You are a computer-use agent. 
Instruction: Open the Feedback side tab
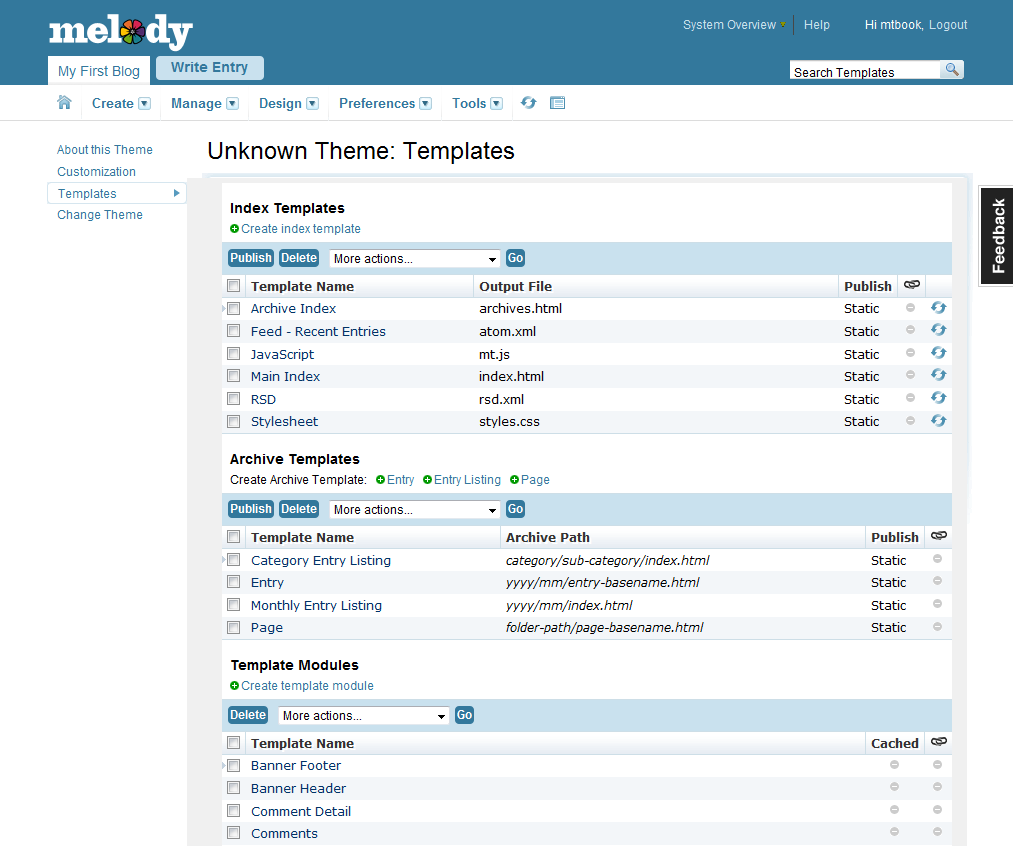point(997,236)
